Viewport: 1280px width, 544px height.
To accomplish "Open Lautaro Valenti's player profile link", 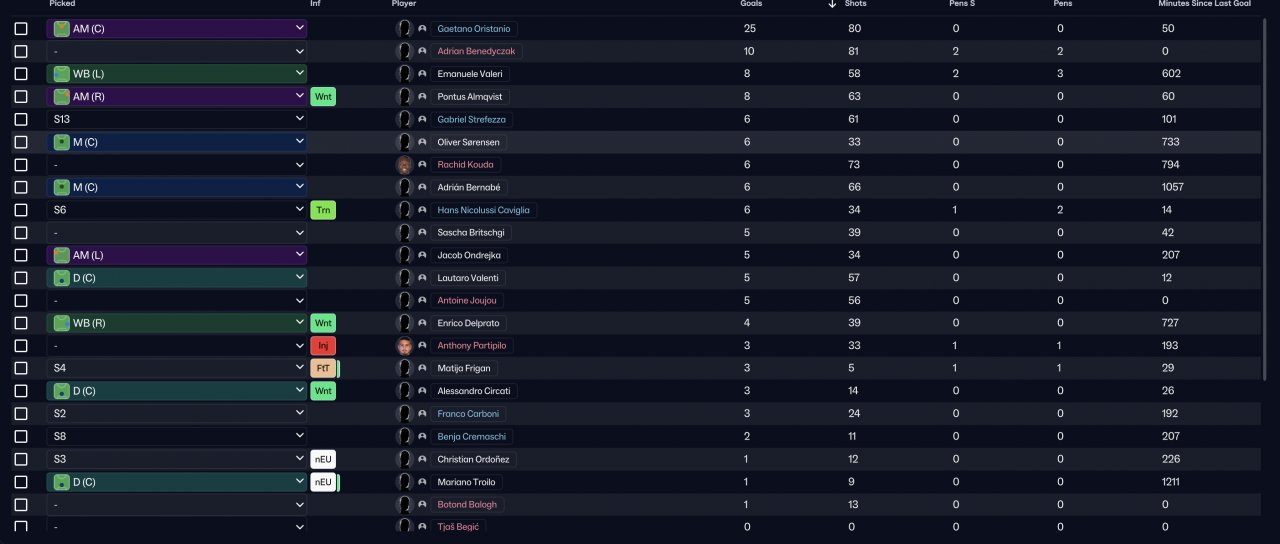I will pyautogui.click(x=467, y=278).
